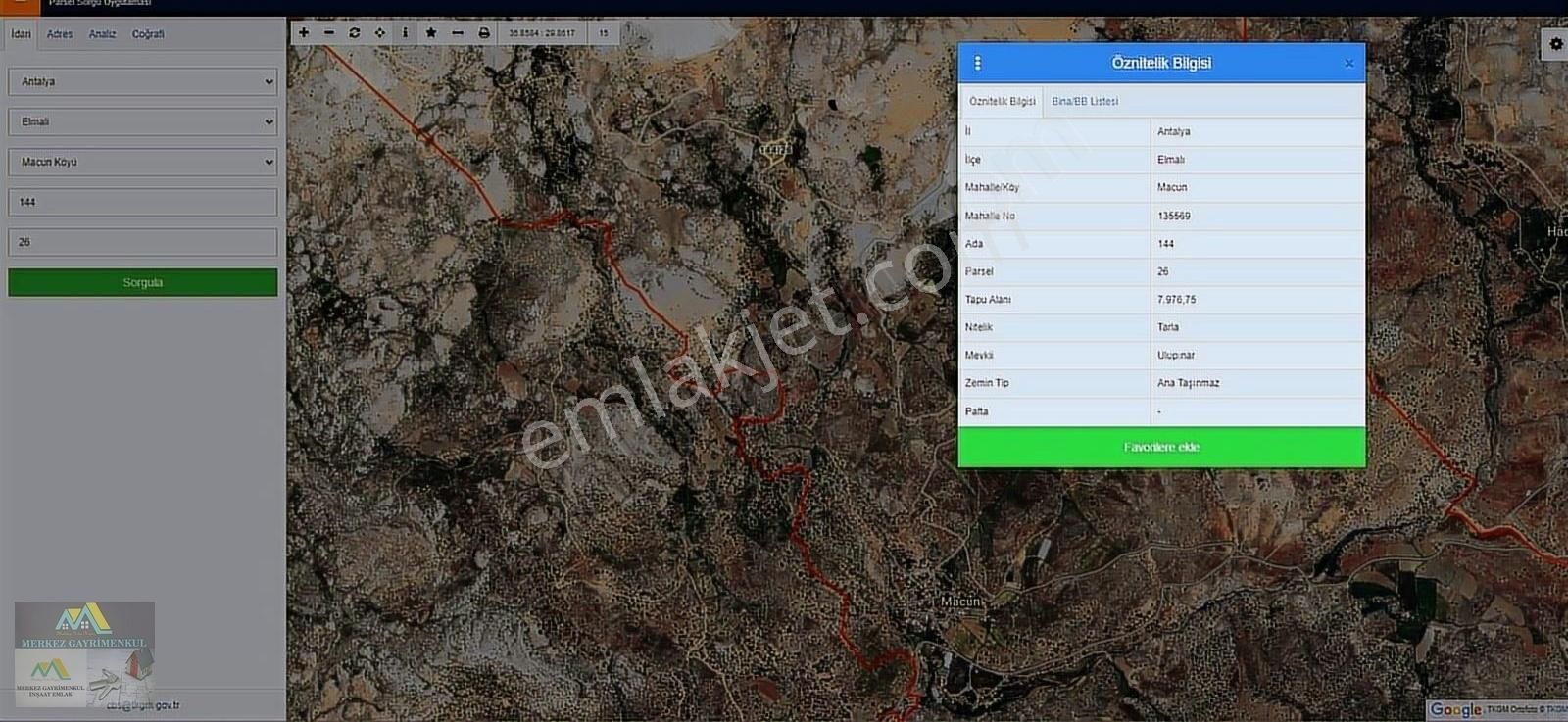1568x722 pixels.
Task: Open the Antalya province dropdown
Action: (x=143, y=81)
